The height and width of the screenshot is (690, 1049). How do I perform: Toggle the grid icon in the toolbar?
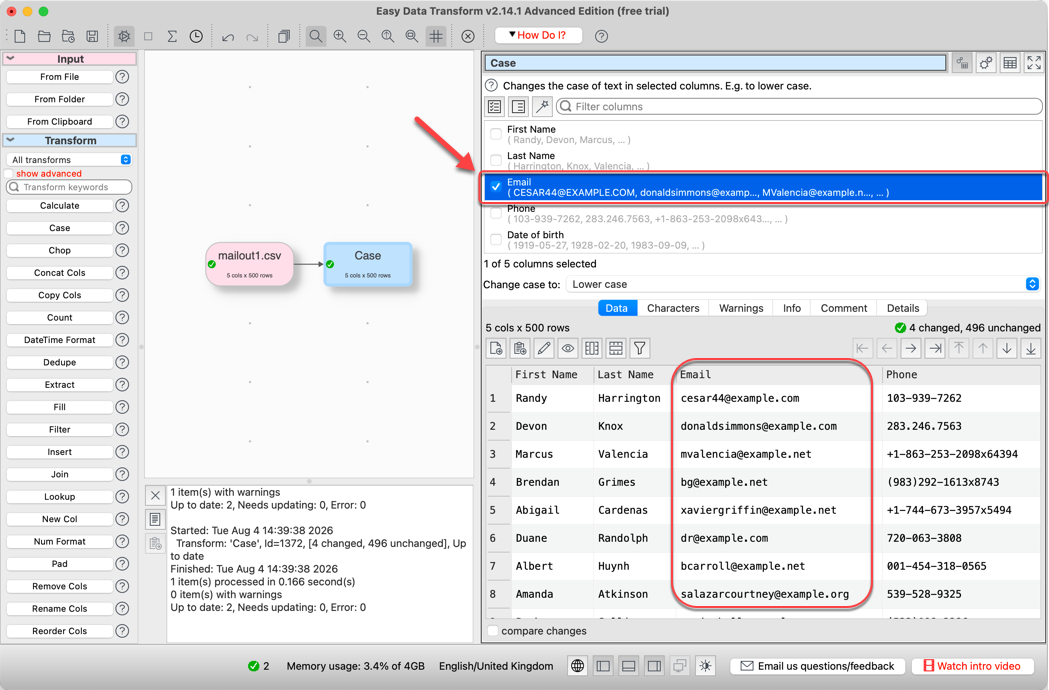click(436, 36)
